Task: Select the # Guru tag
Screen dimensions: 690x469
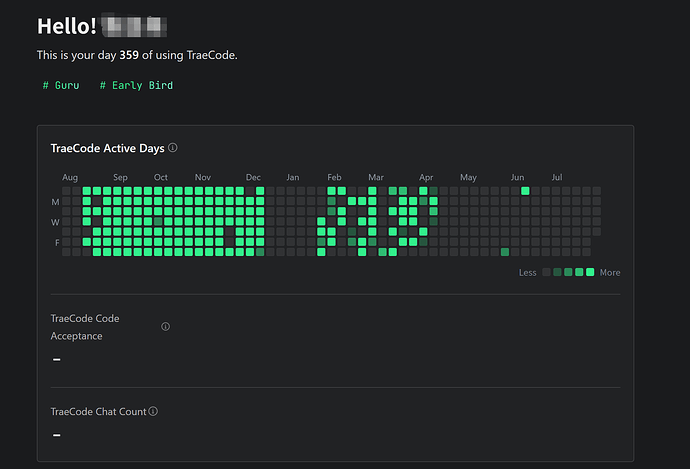Action: (x=61, y=85)
